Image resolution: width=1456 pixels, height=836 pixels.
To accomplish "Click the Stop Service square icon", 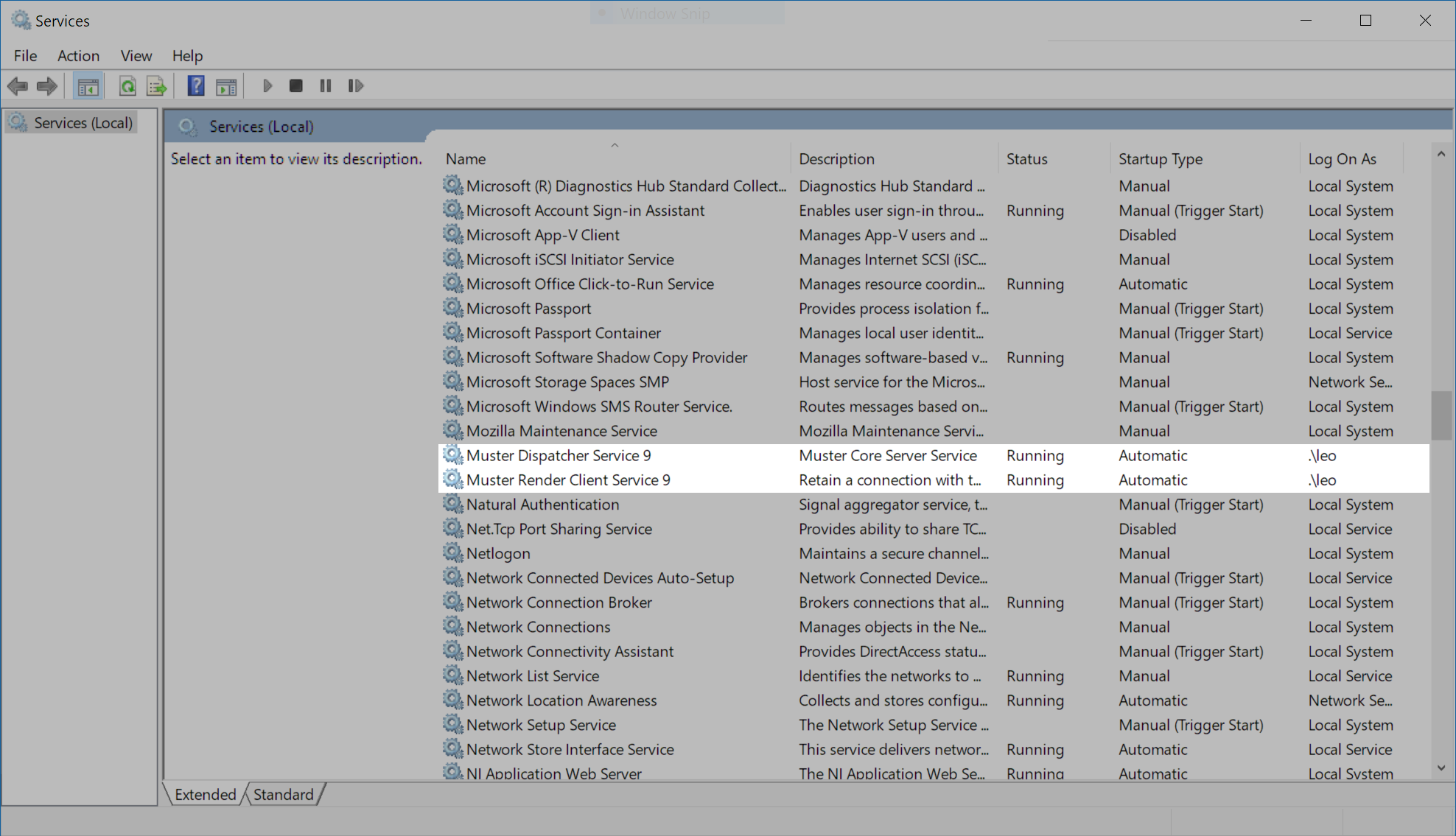I will 296,86.
